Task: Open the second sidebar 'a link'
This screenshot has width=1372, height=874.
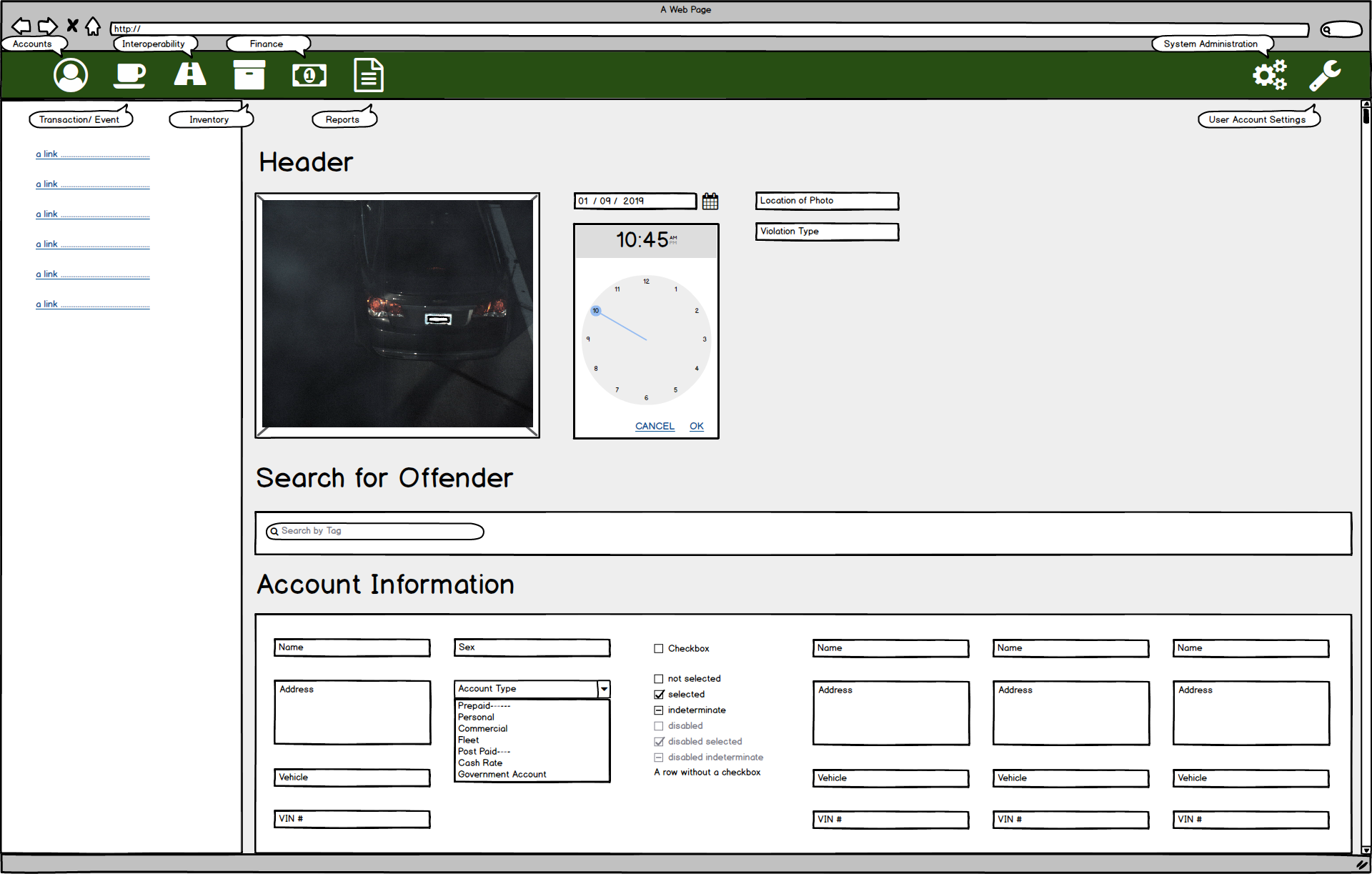Action: point(92,184)
